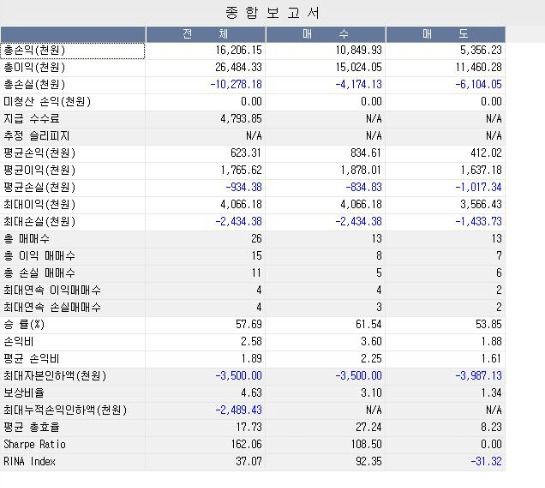The height and width of the screenshot is (488, 545).
Task: Select the 최대연속 손실매매수 row label
Action: point(52,307)
